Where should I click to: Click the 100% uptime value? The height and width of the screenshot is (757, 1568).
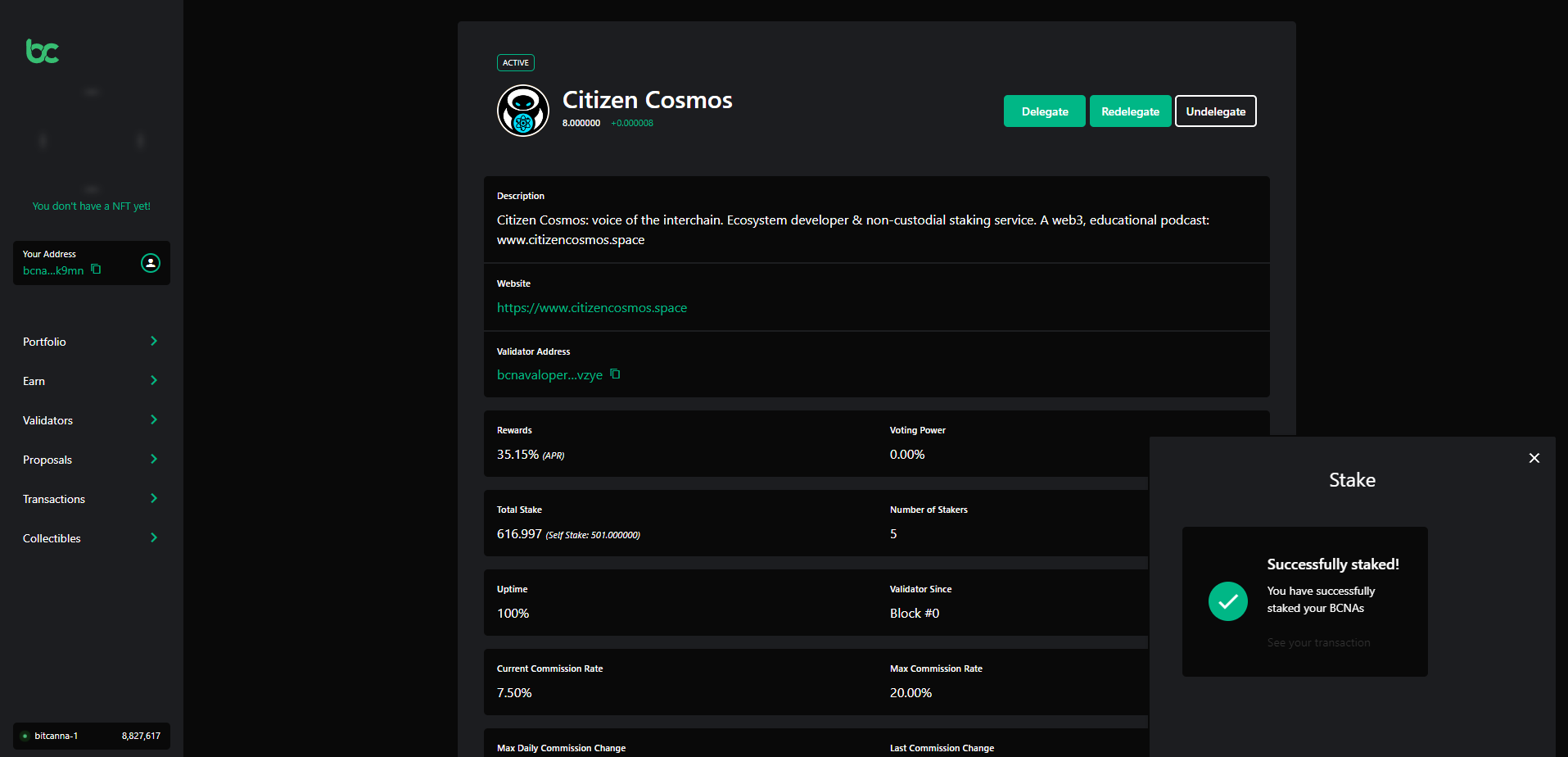tap(513, 614)
